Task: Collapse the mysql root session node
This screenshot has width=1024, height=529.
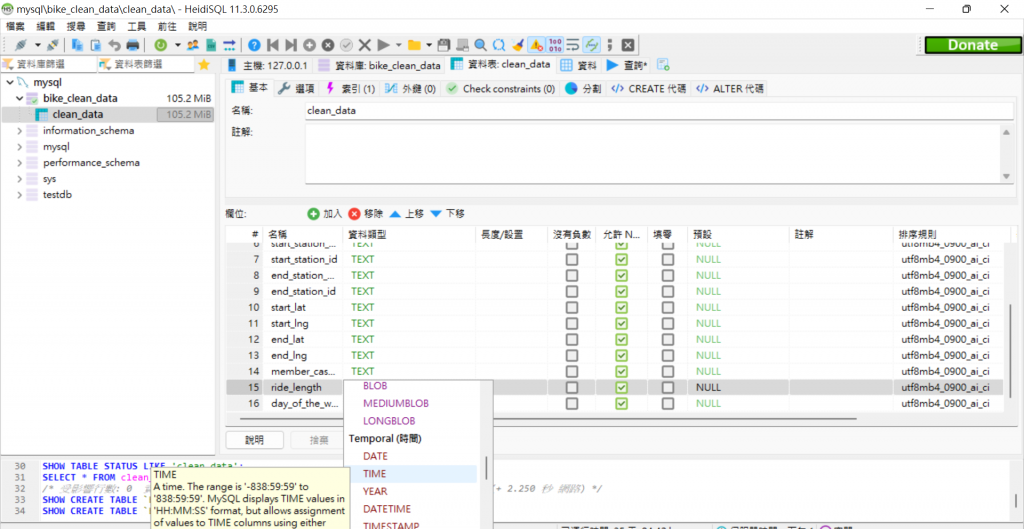Action: tap(9, 82)
